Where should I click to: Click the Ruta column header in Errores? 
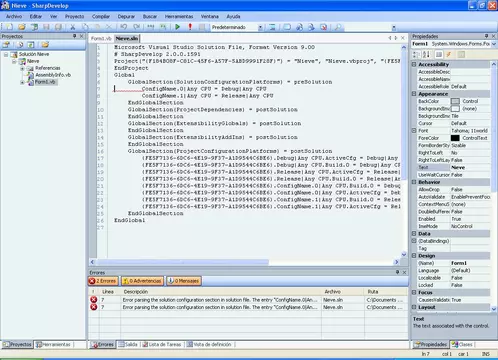pyautogui.click(x=385, y=291)
